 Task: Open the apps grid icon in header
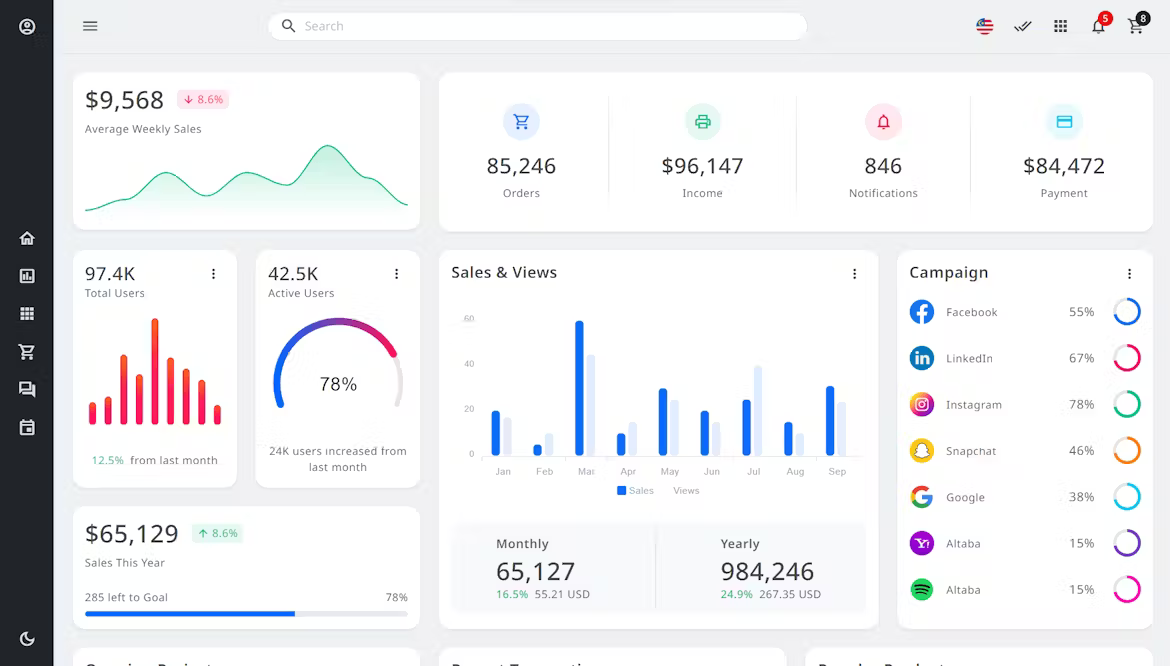coord(1060,26)
